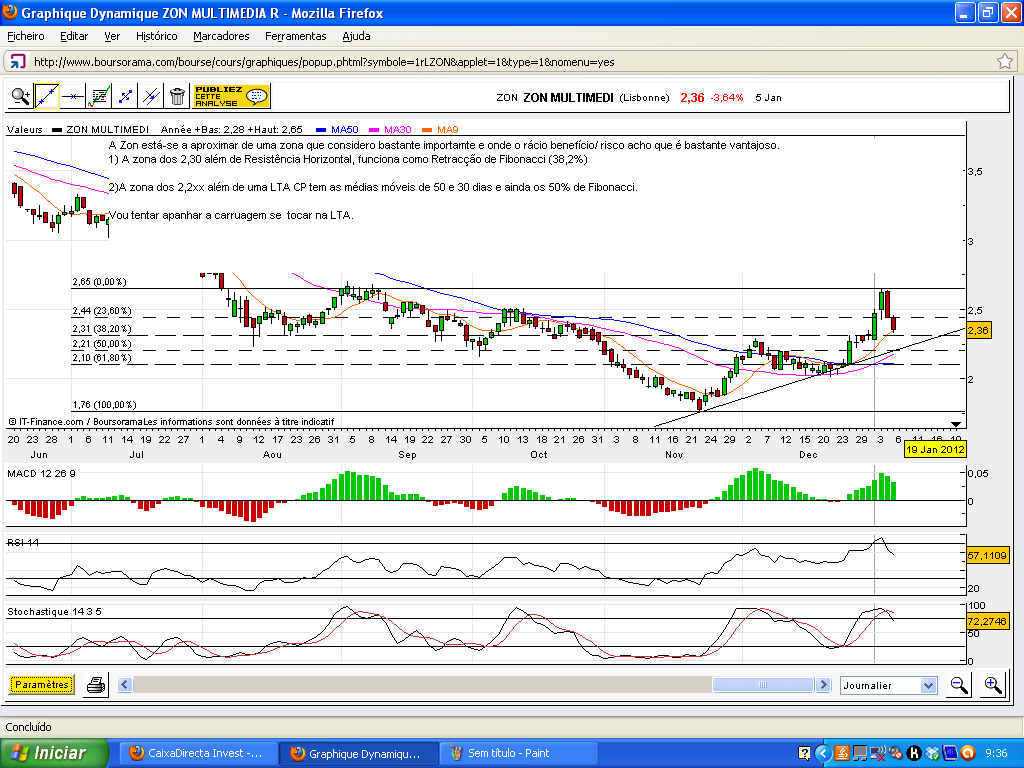This screenshot has width=1024, height=768.
Task: Click the 1,76 (100,00%) Fibonacci label
Action: (x=104, y=405)
